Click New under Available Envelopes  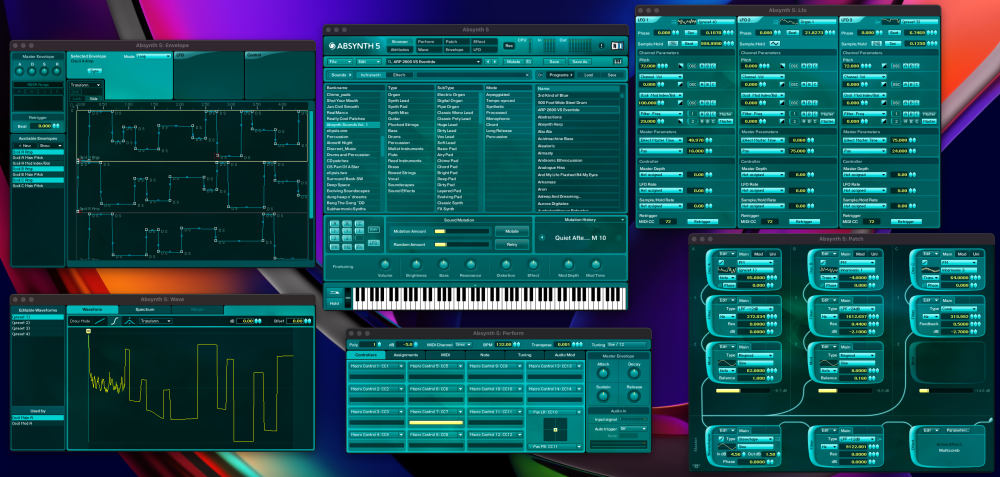[x=25, y=145]
